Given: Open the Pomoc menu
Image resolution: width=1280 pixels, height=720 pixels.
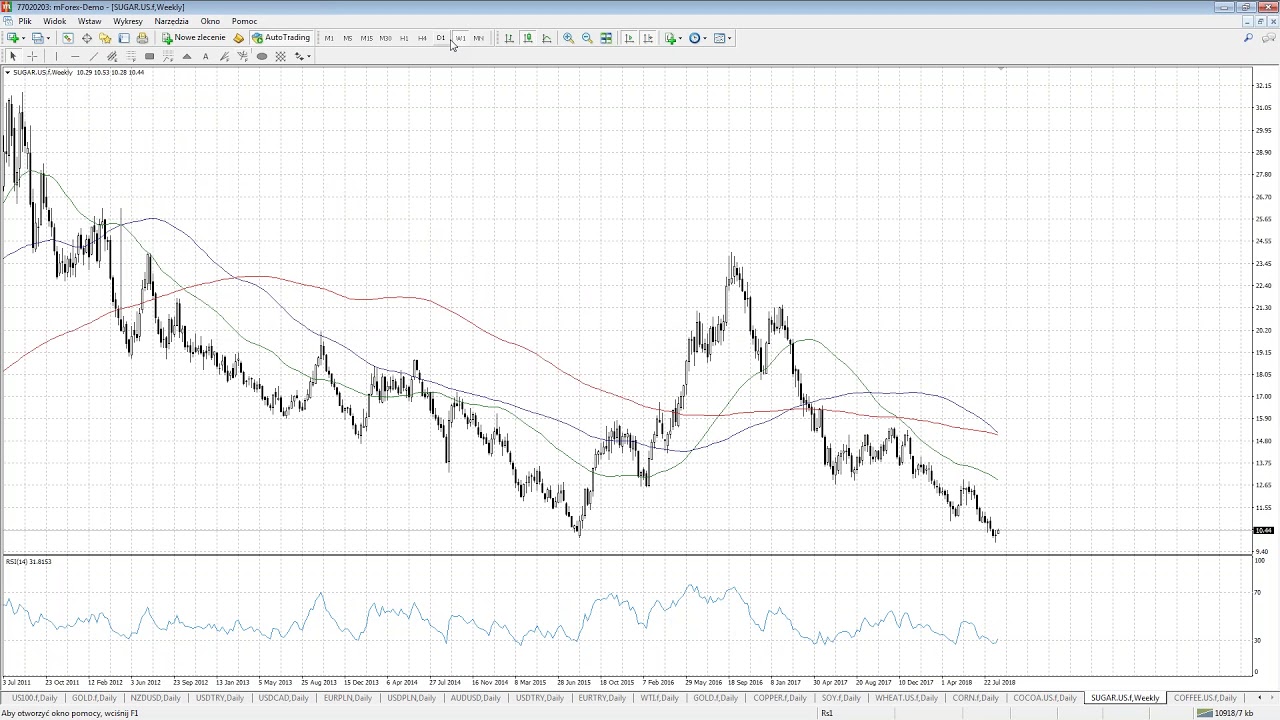Looking at the screenshot, I should [245, 21].
